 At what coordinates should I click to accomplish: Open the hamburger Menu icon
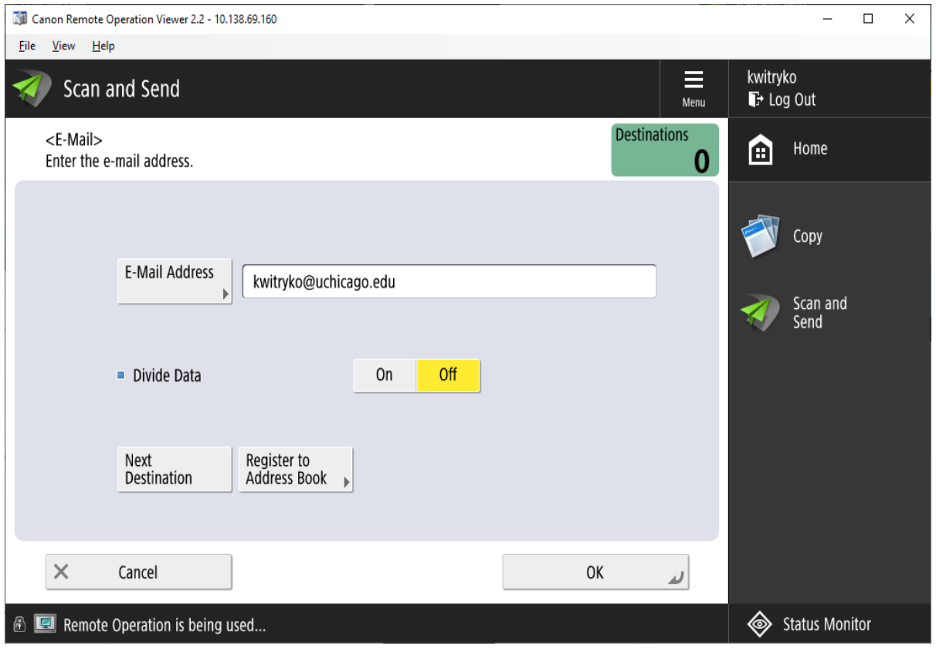click(693, 81)
